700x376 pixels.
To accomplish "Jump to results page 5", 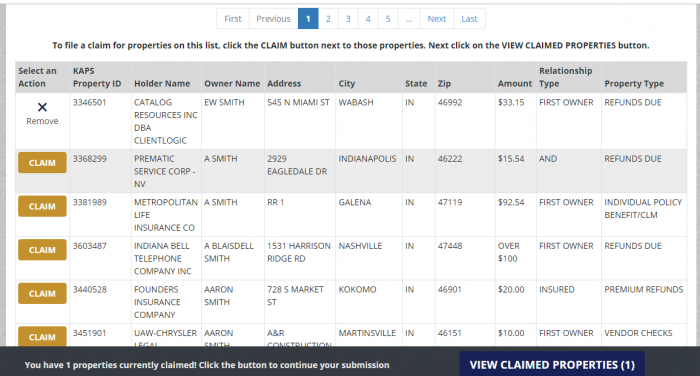I will click(x=388, y=19).
